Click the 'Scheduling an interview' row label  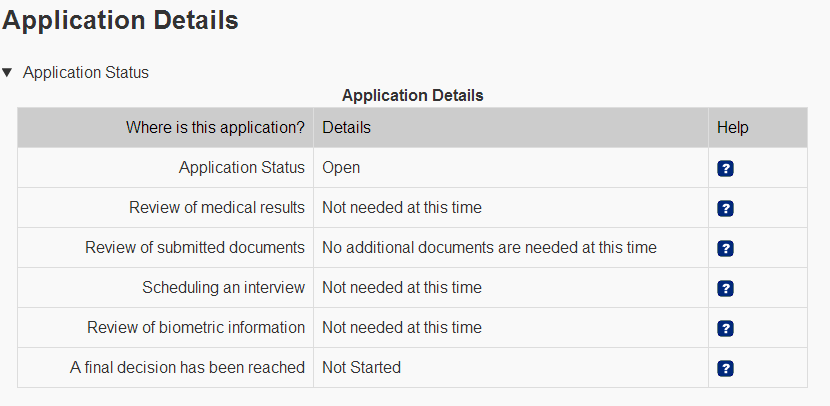(223, 288)
